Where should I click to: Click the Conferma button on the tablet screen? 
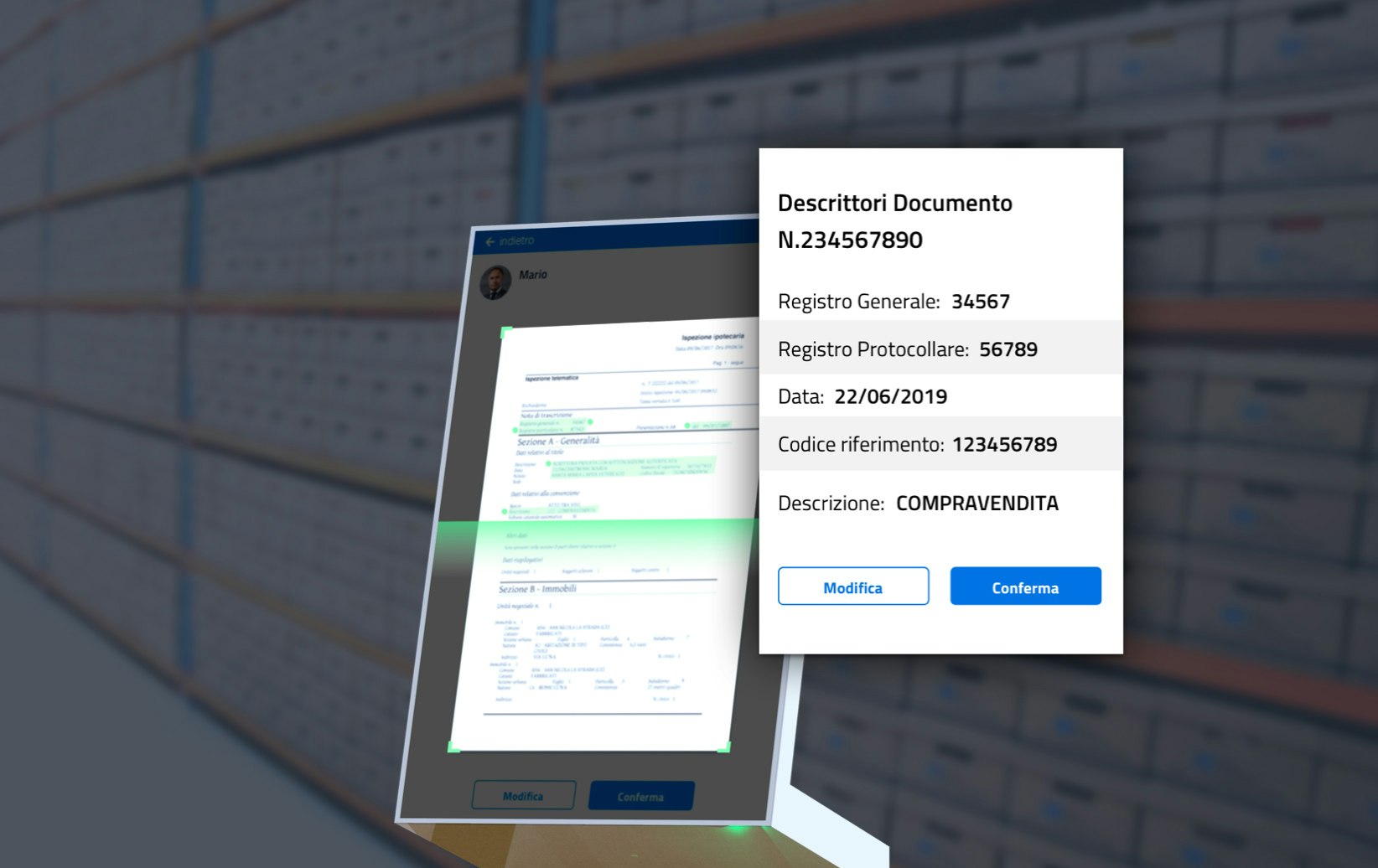coord(641,796)
